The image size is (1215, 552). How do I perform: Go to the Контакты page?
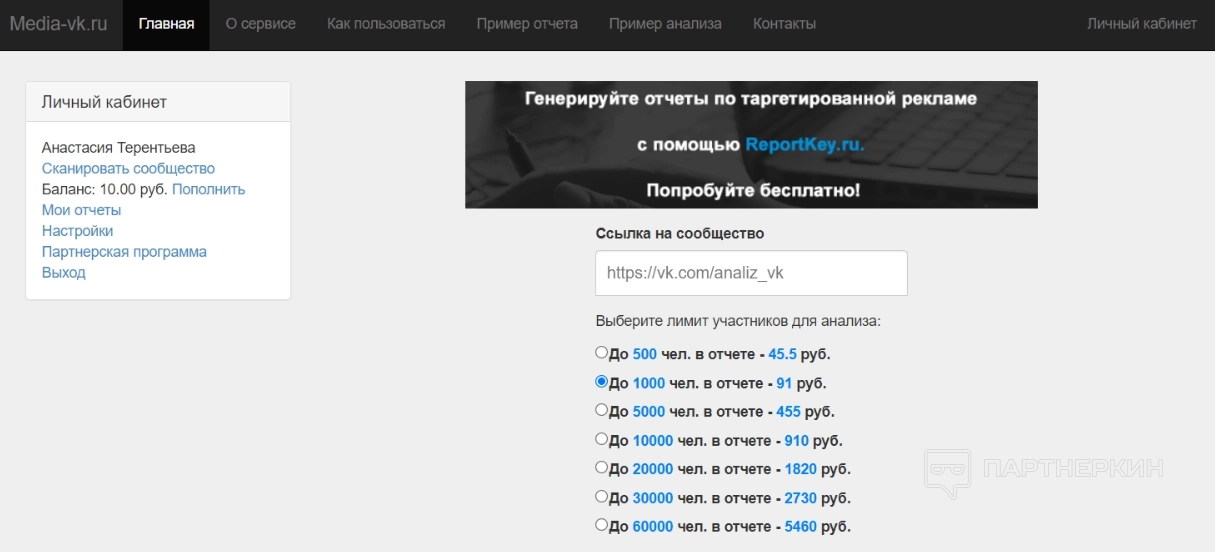coord(784,24)
